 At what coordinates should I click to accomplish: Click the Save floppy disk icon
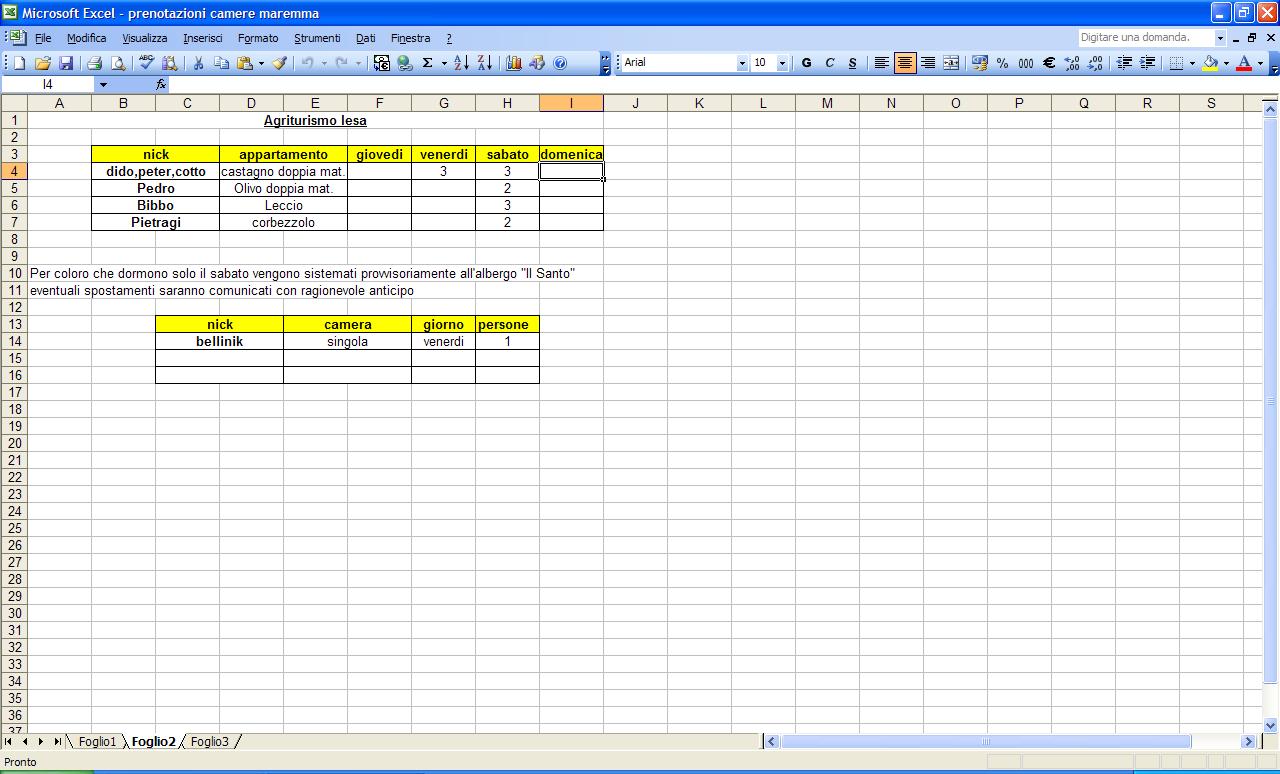point(66,63)
